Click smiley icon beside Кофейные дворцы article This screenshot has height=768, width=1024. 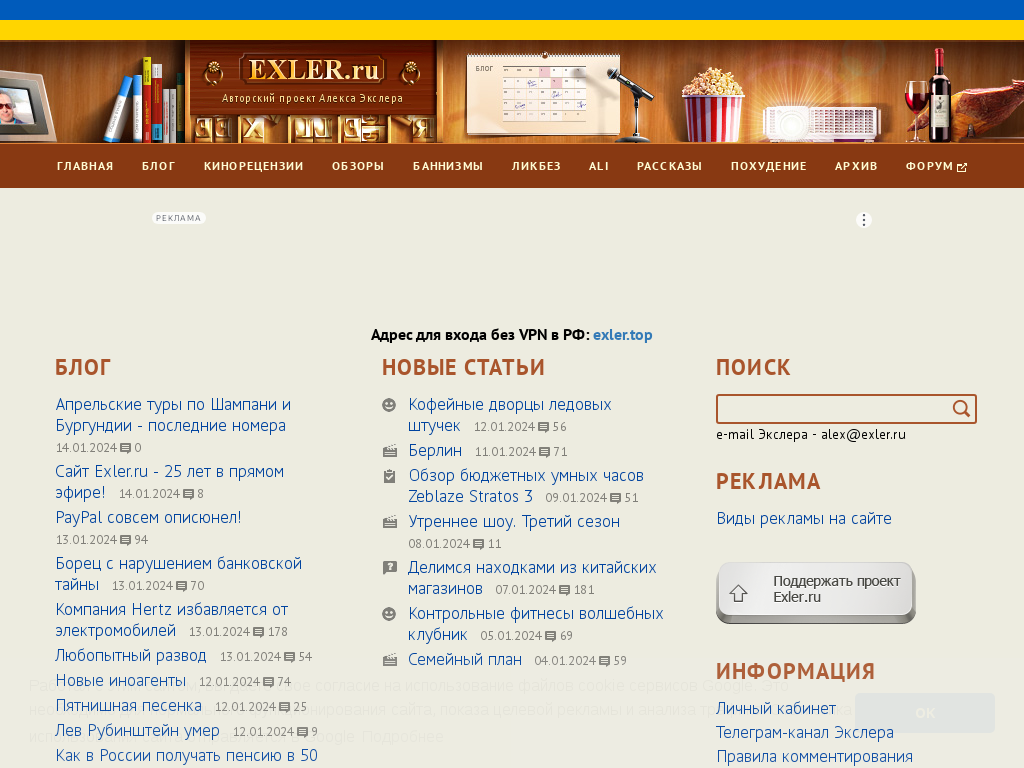point(389,406)
